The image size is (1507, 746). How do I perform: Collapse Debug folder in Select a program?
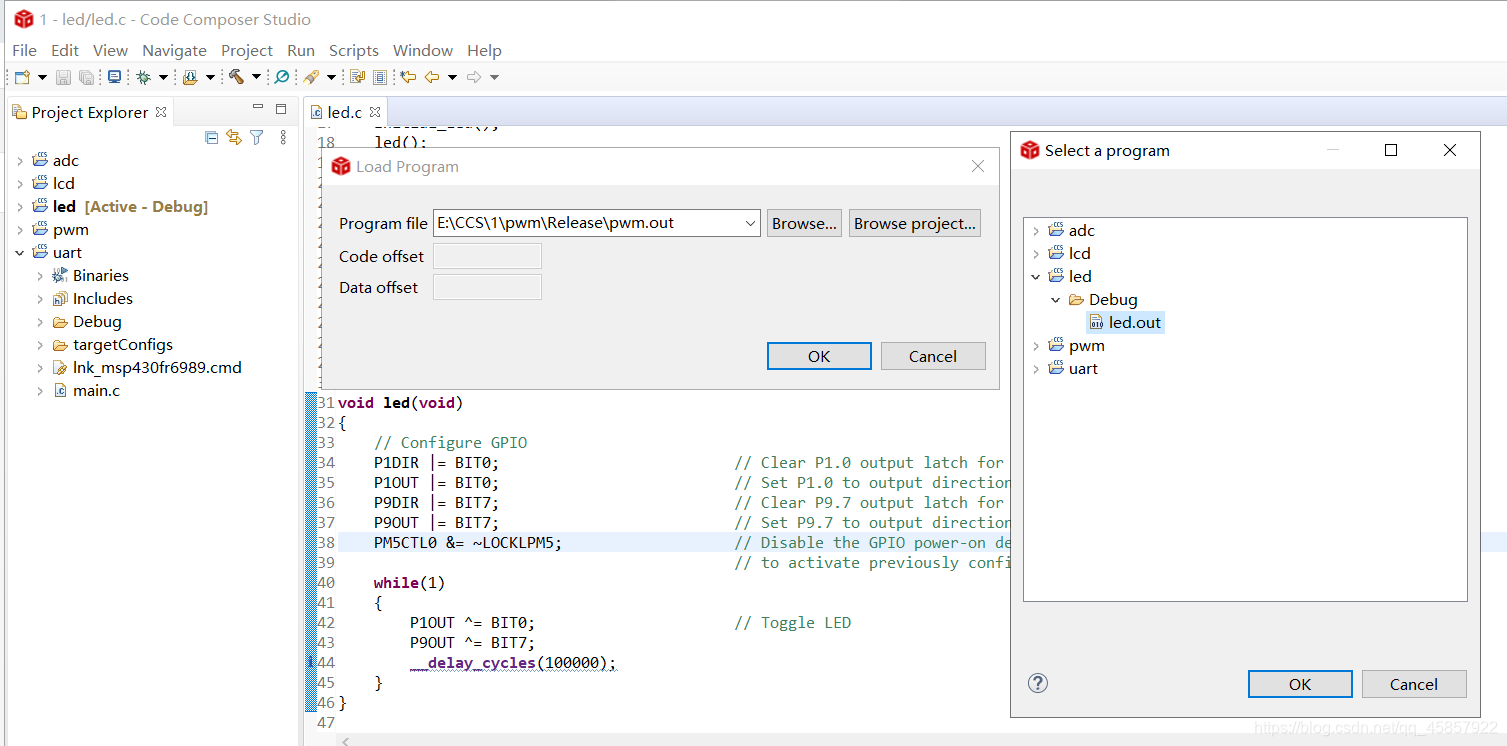click(x=1056, y=299)
